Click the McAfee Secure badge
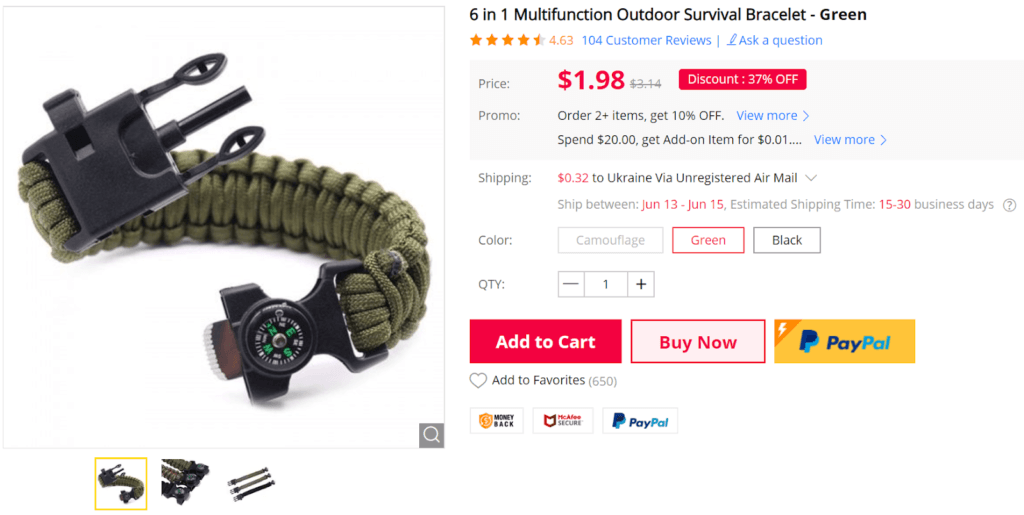1024x515 pixels. click(563, 421)
